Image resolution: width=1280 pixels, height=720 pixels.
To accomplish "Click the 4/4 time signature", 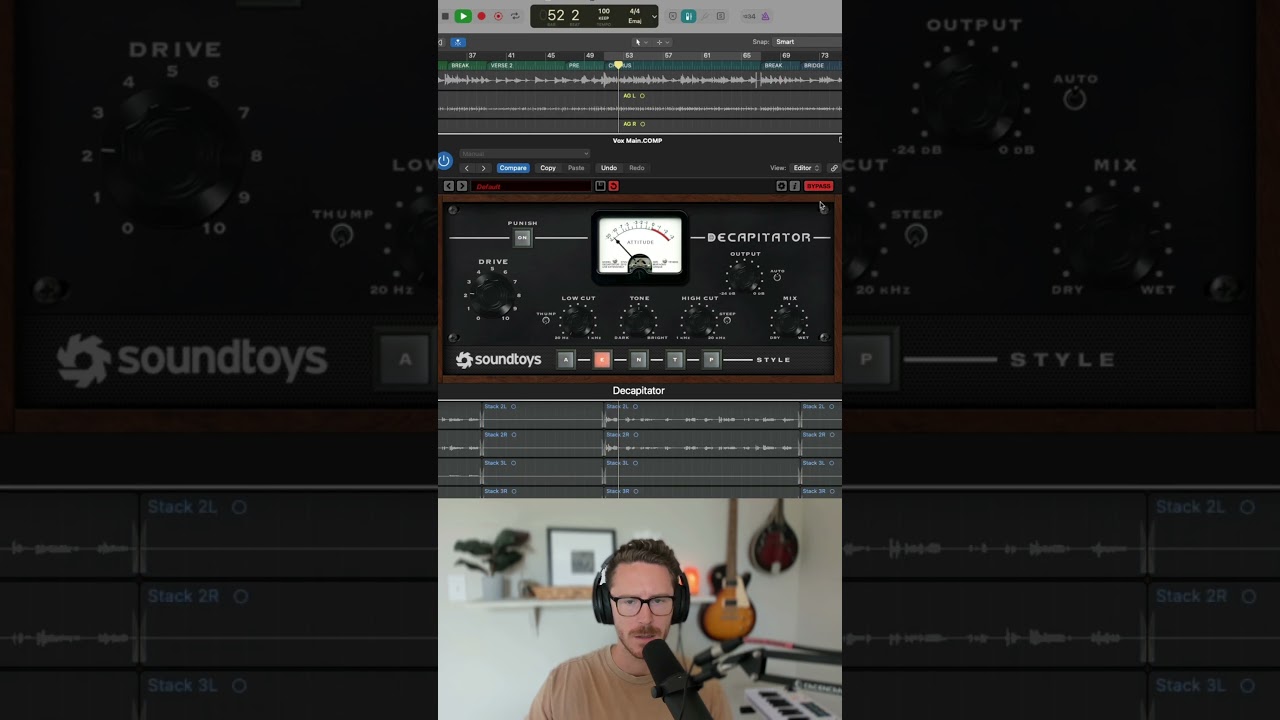I will (x=635, y=12).
